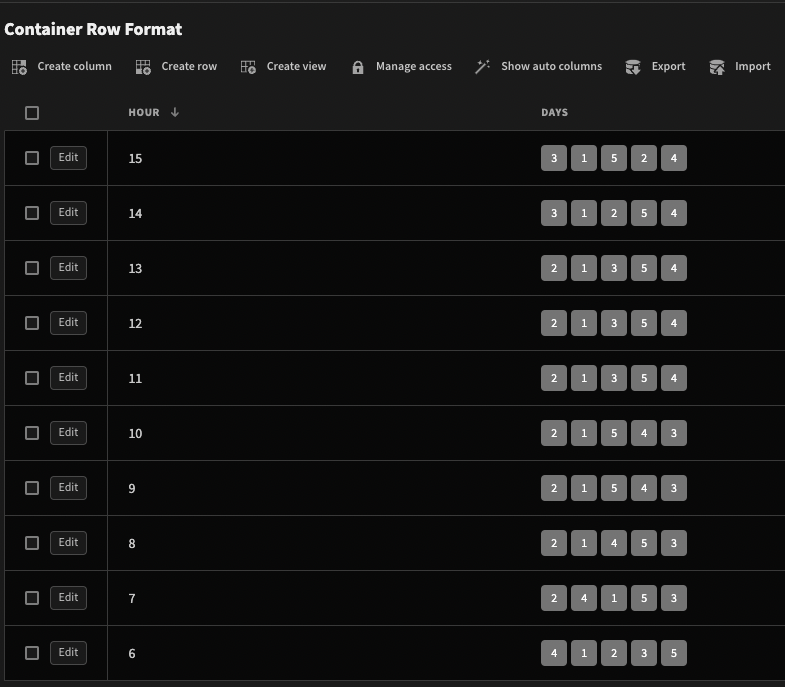
Task: Click day chip 5 in hour 15 row
Action: [614, 158]
